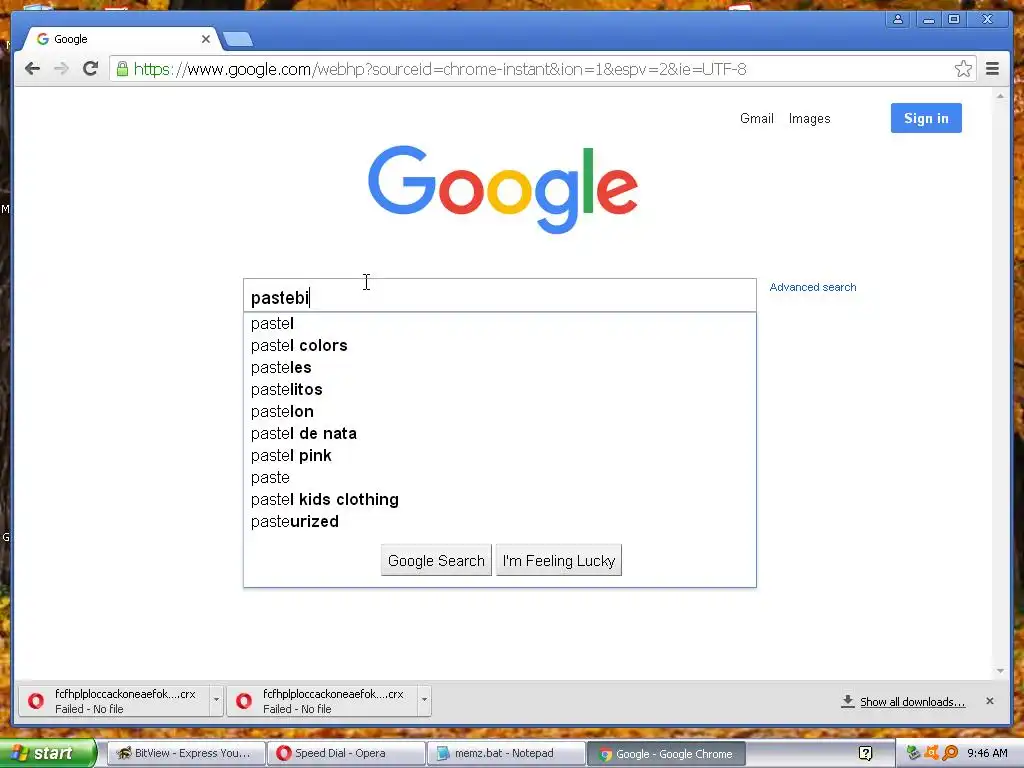
Task: Open the Windows Start menu
Action: (47, 753)
